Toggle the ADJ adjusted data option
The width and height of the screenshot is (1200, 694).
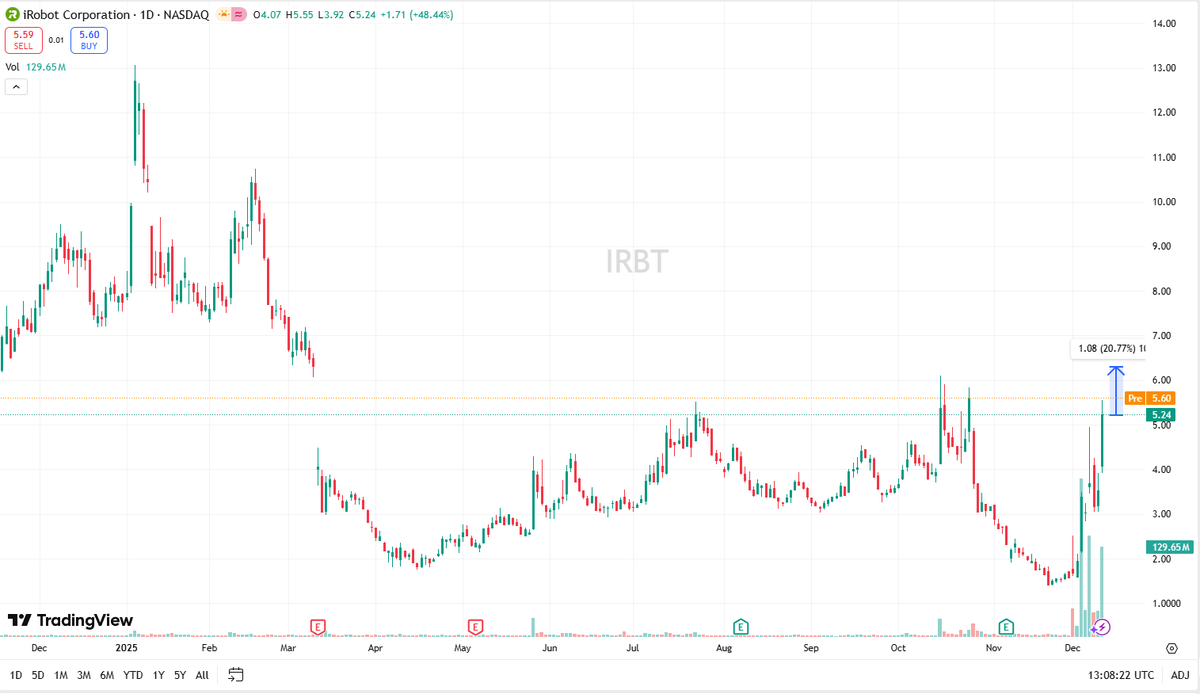pos(1180,675)
